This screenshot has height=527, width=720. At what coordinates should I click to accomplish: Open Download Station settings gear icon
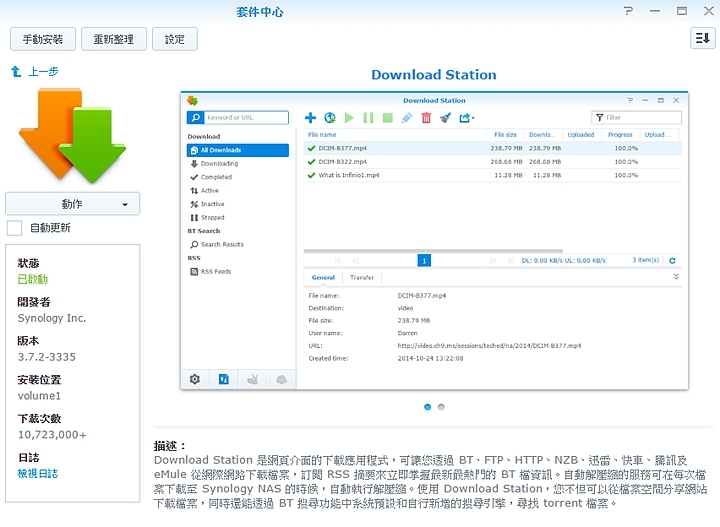195,379
